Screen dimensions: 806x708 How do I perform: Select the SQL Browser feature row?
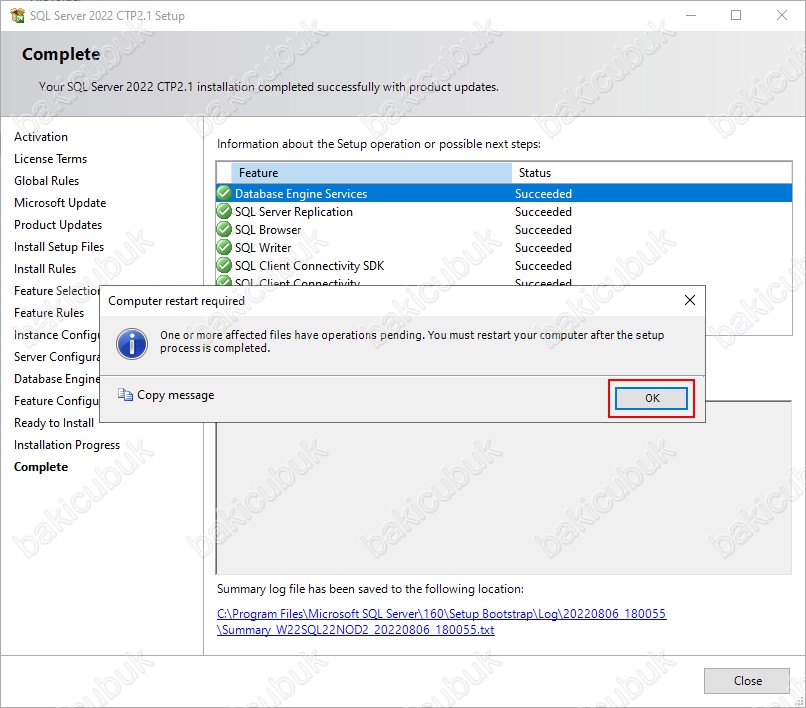point(504,229)
